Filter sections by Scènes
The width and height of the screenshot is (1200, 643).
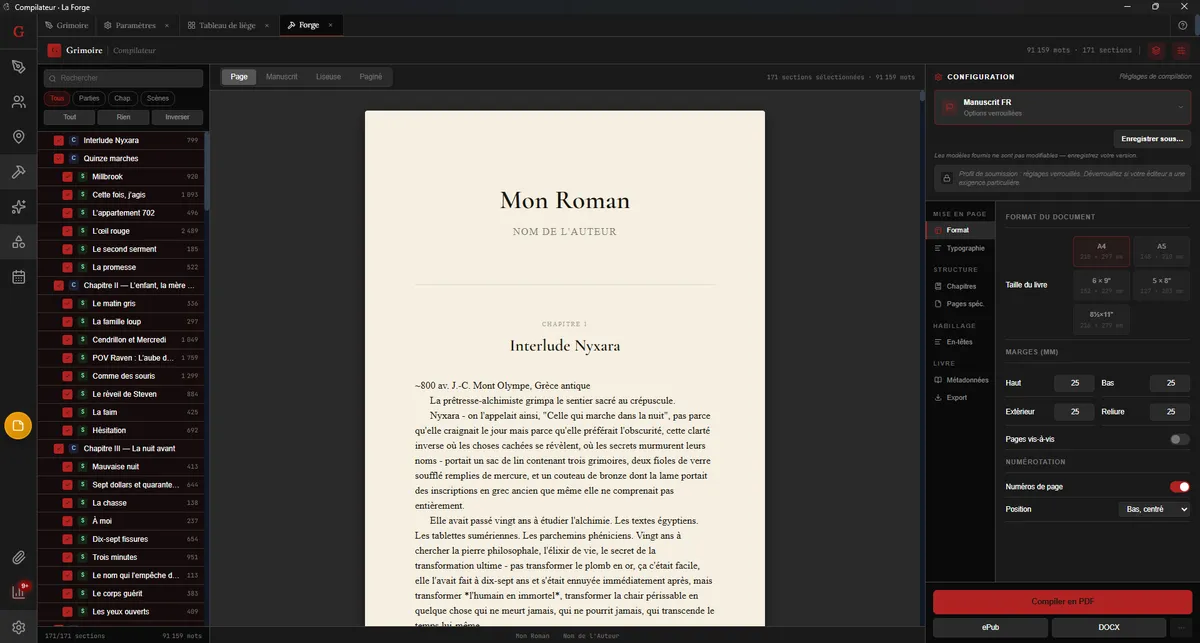coord(158,98)
